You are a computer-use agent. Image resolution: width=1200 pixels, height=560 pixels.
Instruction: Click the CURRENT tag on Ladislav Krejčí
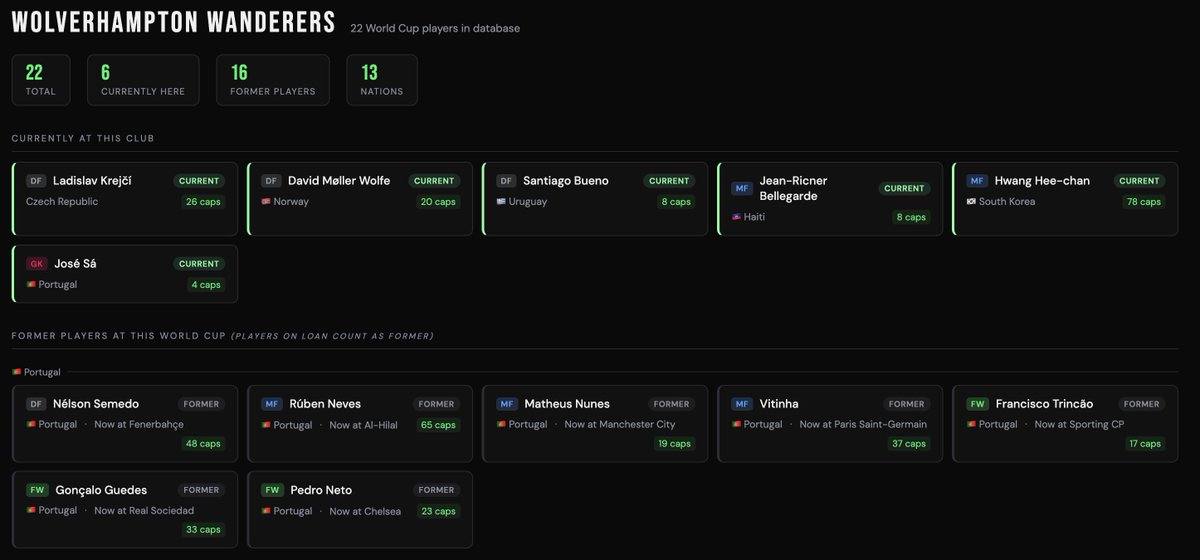coord(199,181)
